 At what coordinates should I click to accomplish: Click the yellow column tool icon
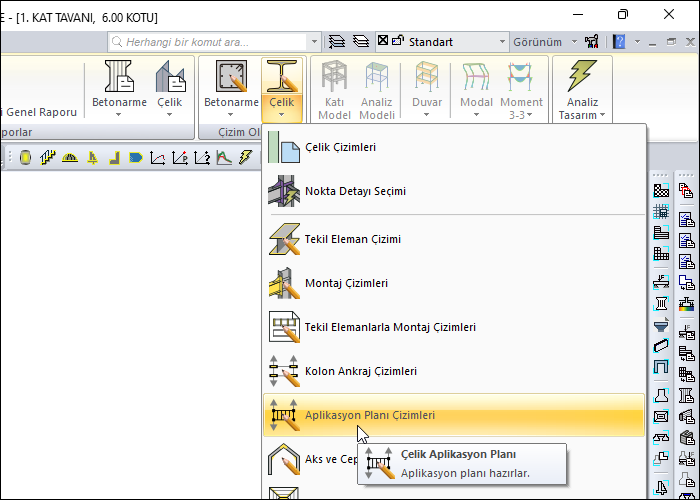click(x=25, y=158)
